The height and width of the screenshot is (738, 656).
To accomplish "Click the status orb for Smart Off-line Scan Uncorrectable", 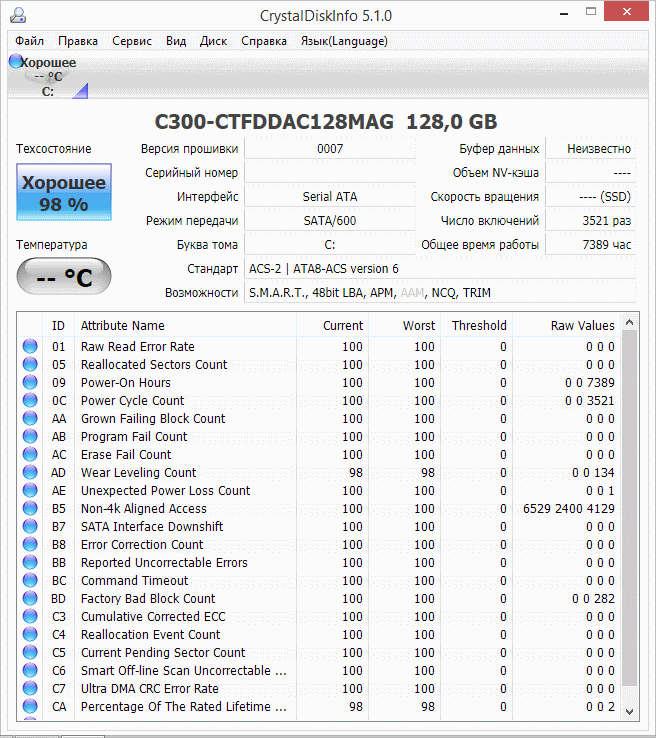I will tap(30, 670).
